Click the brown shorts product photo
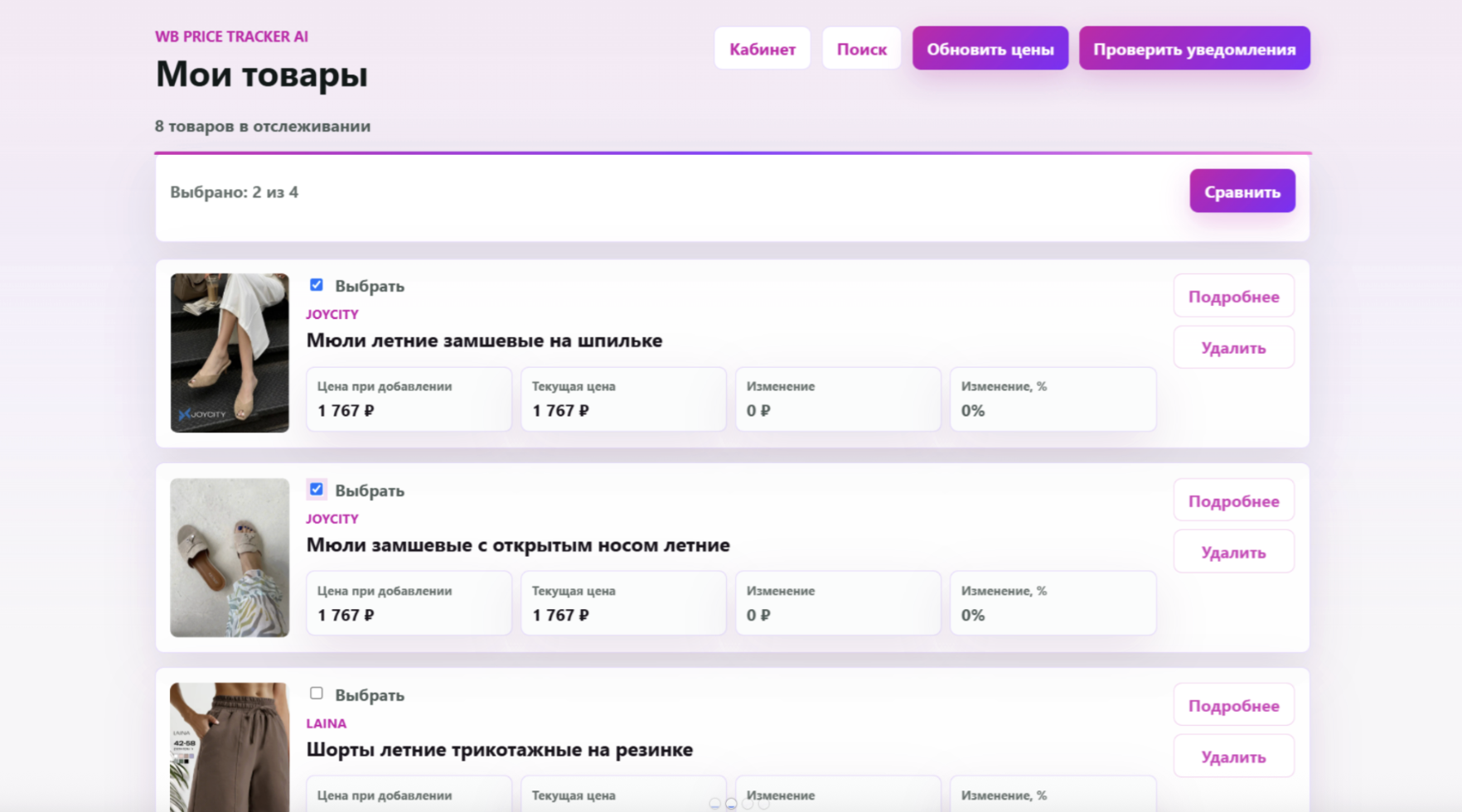The image size is (1462, 812). (x=230, y=747)
